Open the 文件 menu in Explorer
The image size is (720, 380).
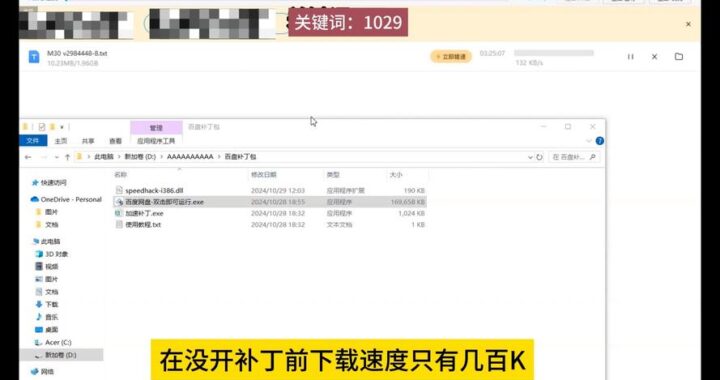33,141
